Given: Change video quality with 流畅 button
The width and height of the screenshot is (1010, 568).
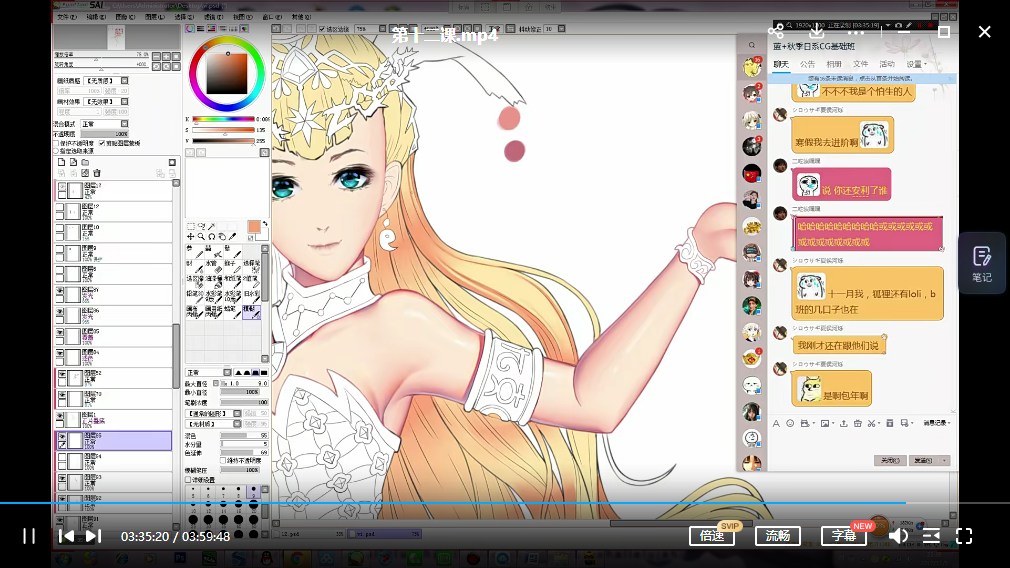Looking at the screenshot, I should 777,536.
